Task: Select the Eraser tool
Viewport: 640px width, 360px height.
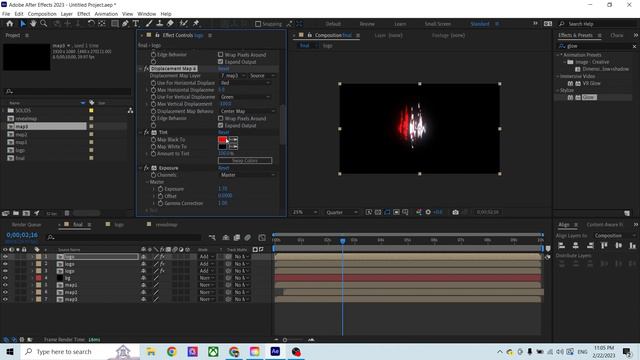Action: (x=170, y=24)
